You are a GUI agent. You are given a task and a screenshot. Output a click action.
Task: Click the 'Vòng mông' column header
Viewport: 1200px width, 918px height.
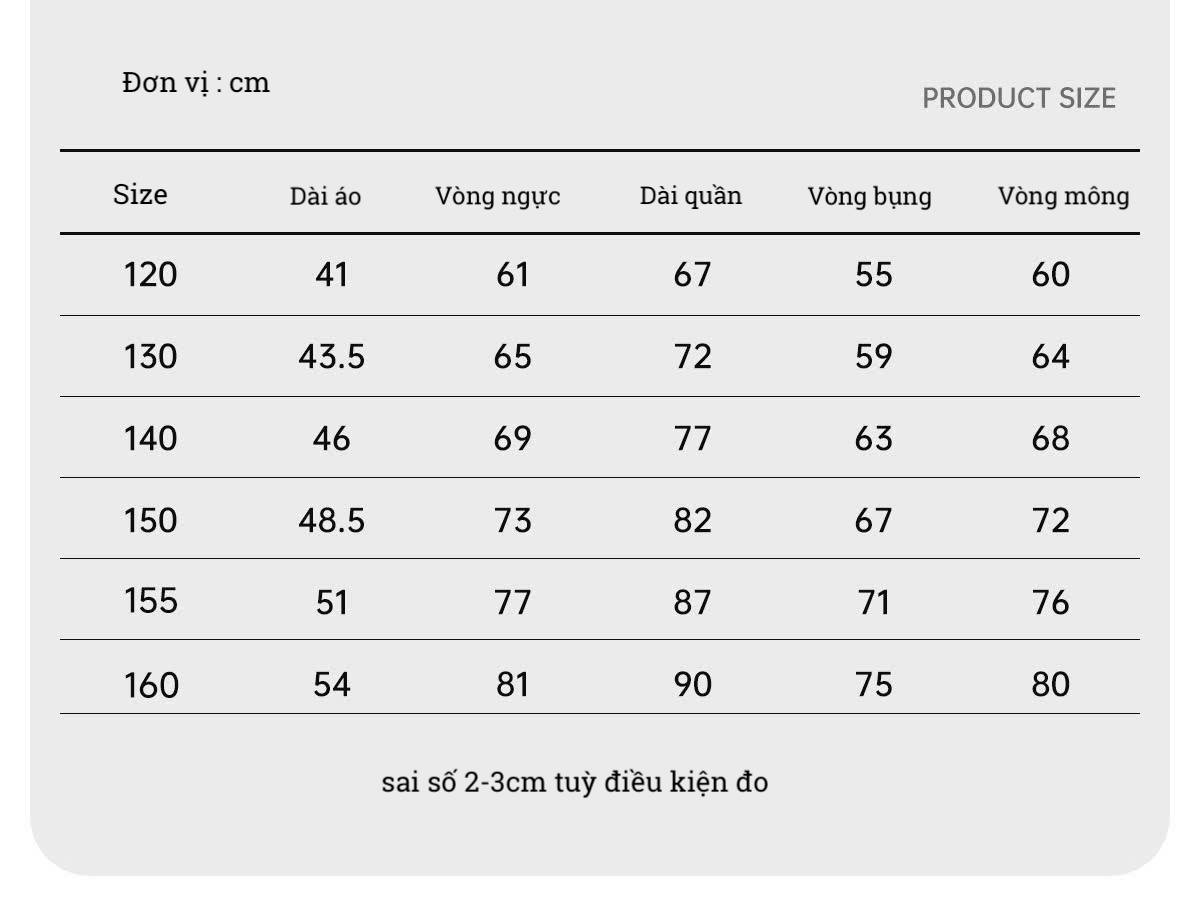pyautogui.click(x=1063, y=197)
